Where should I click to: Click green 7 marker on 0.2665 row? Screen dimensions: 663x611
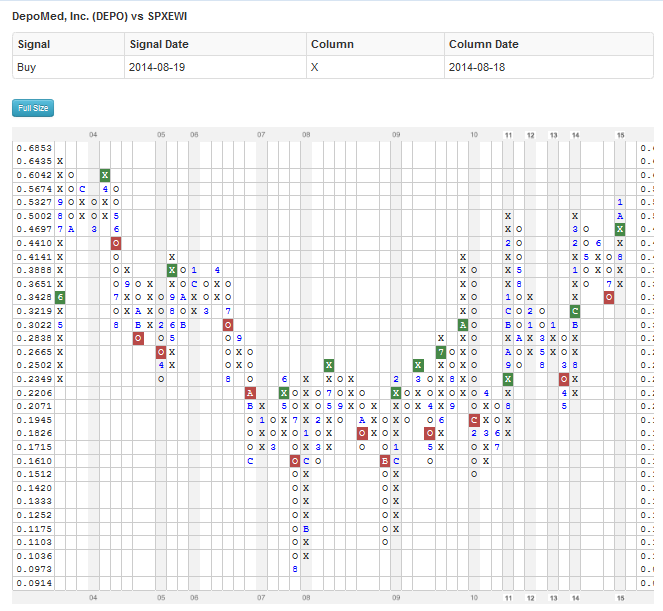[440, 352]
